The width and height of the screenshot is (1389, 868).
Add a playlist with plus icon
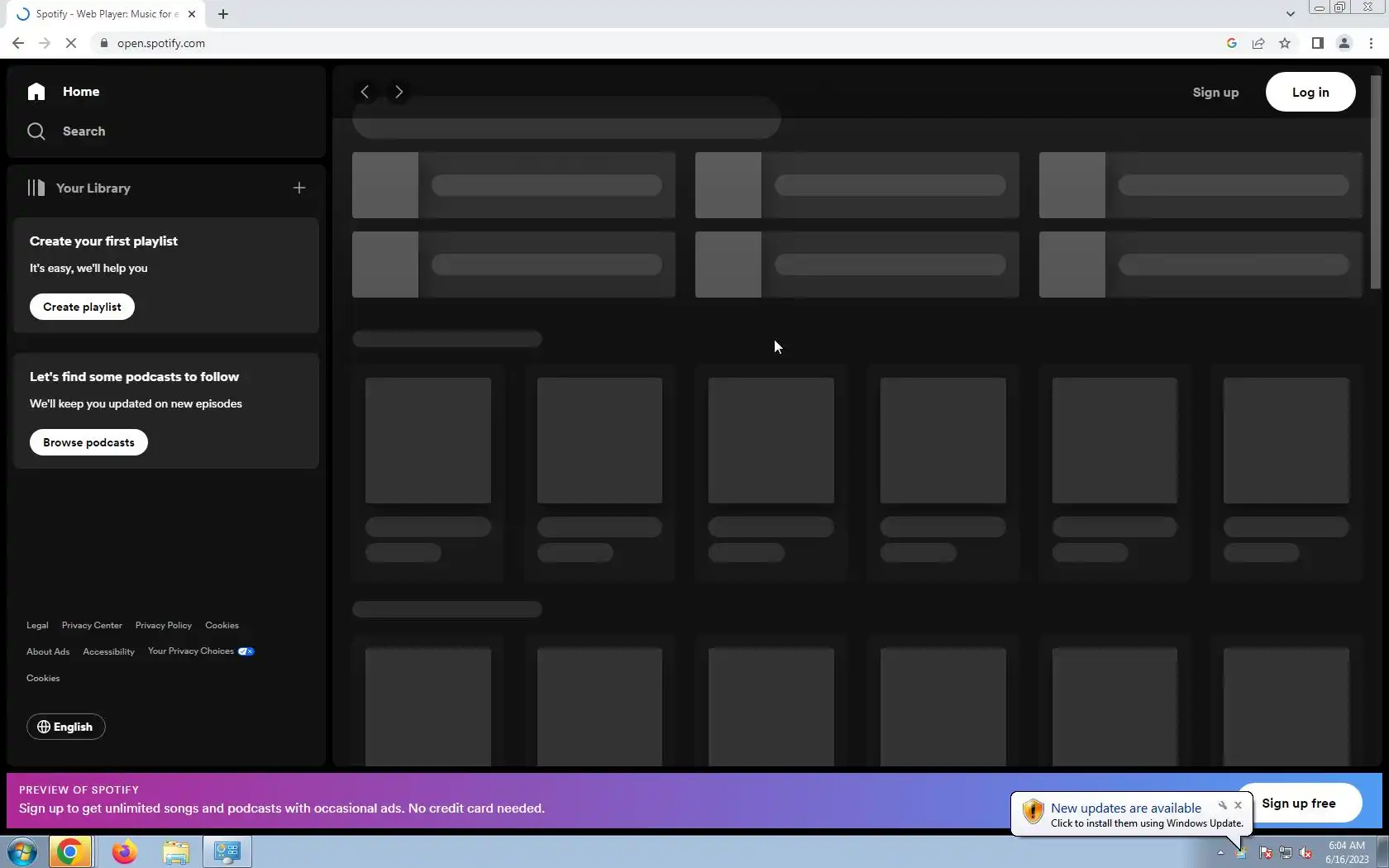tap(299, 188)
